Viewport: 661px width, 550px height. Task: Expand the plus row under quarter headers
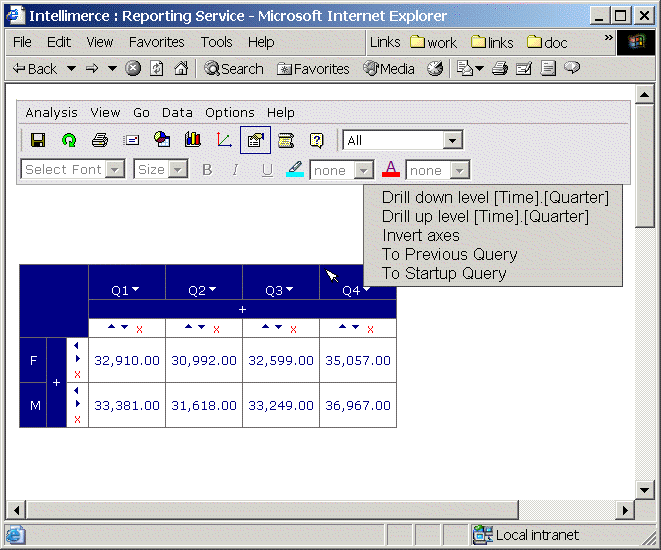pyautogui.click(x=242, y=309)
